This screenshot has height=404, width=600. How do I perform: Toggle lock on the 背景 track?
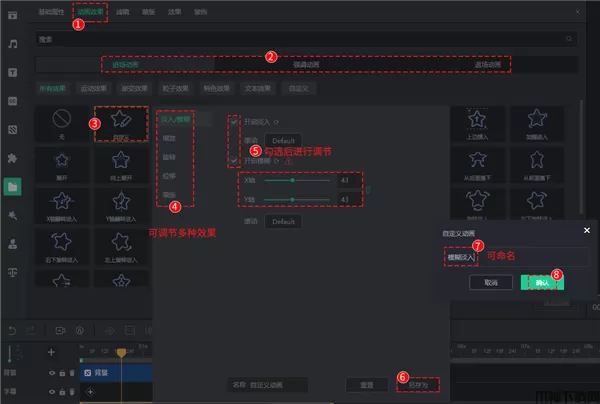pos(62,373)
